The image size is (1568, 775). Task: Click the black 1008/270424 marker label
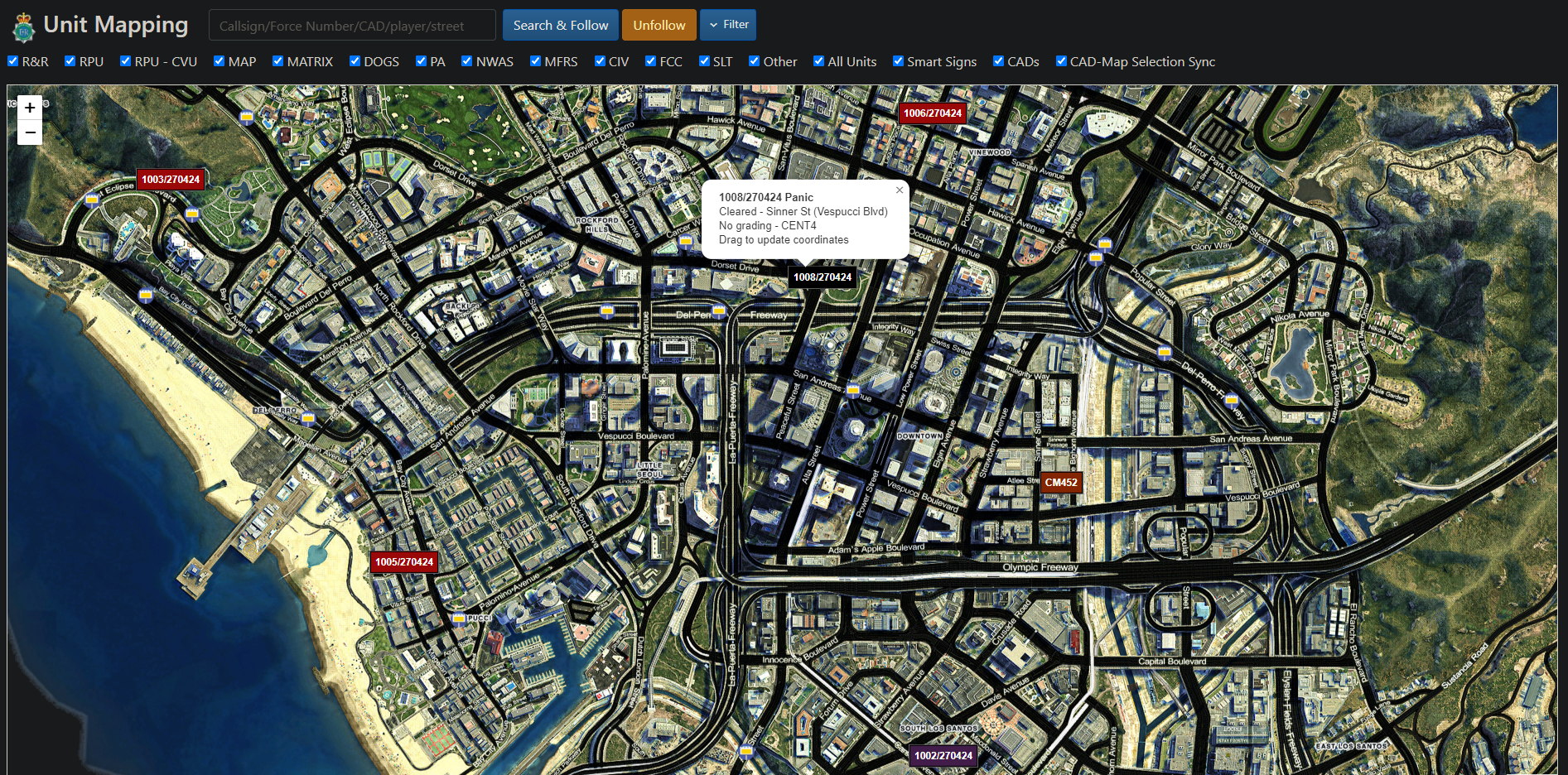[x=823, y=277]
